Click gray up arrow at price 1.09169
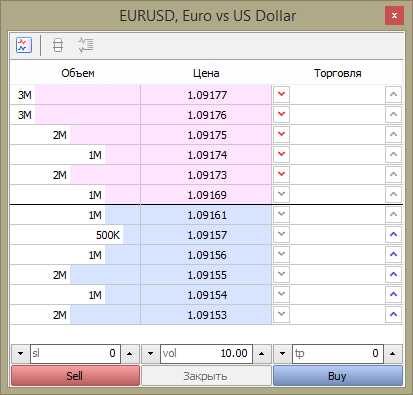The image size is (413, 395). pos(393,195)
